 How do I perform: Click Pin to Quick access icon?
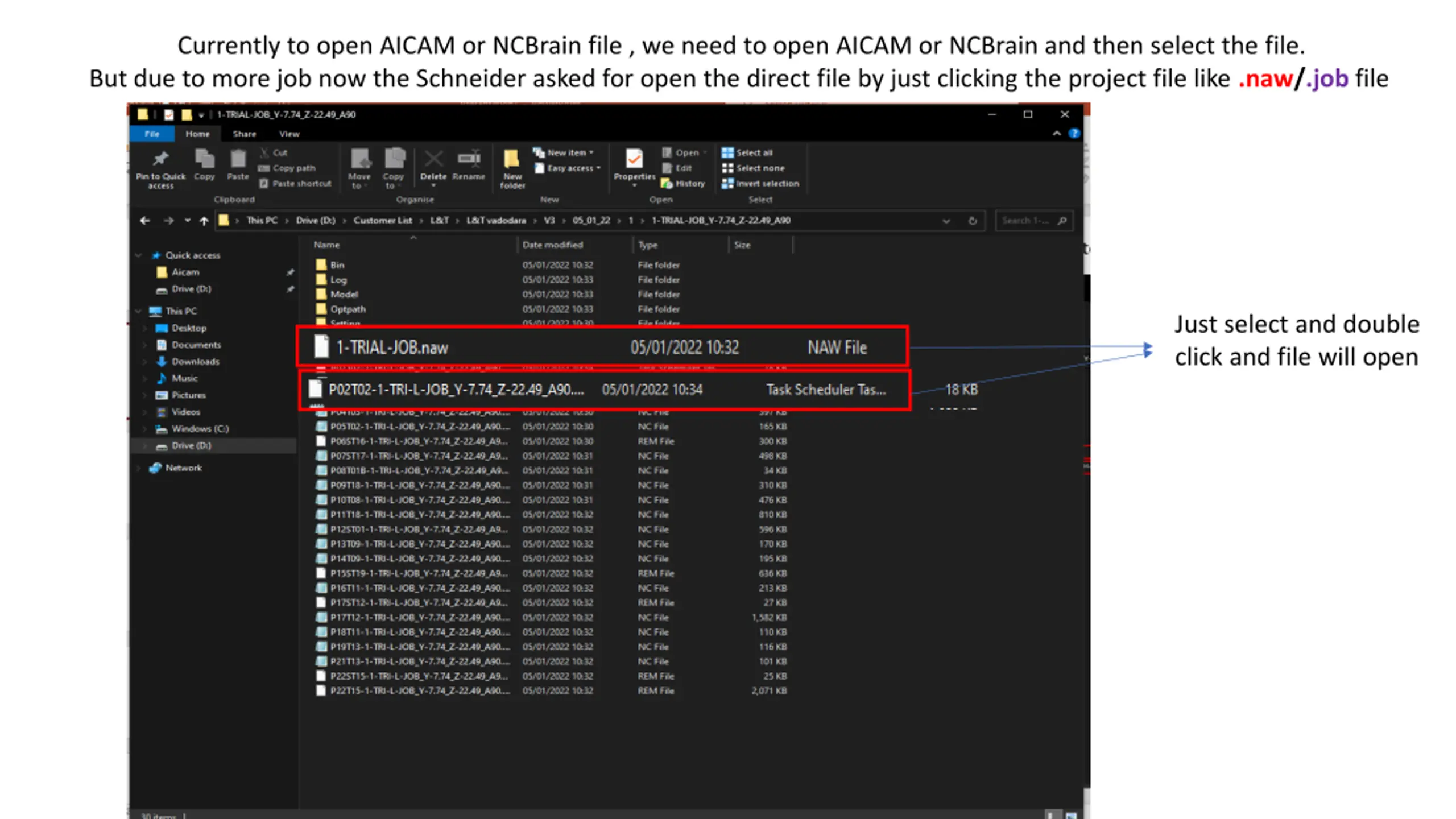tap(160, 169)
